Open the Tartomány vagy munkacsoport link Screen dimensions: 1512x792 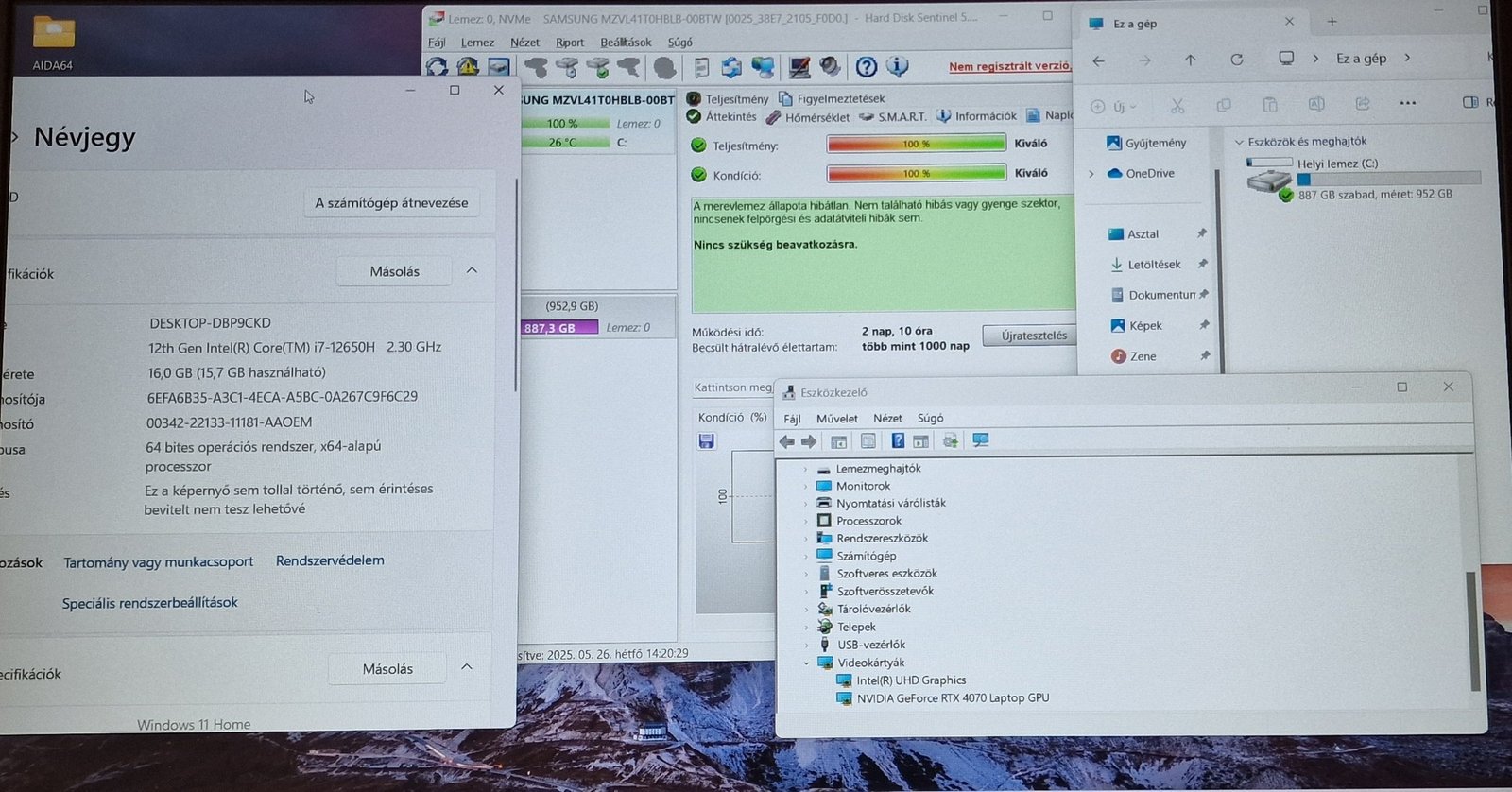(x=159, y=562)
